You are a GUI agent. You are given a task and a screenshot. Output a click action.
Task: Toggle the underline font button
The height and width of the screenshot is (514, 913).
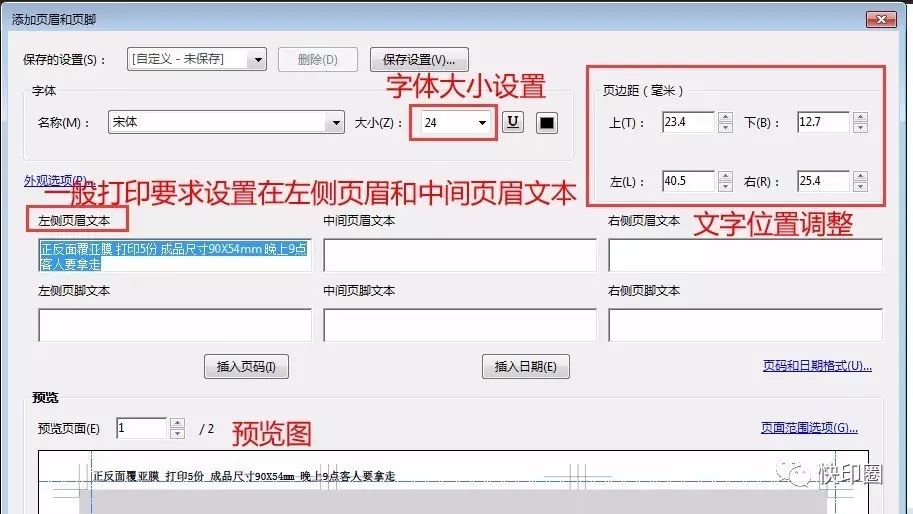[x=512, y=122]
